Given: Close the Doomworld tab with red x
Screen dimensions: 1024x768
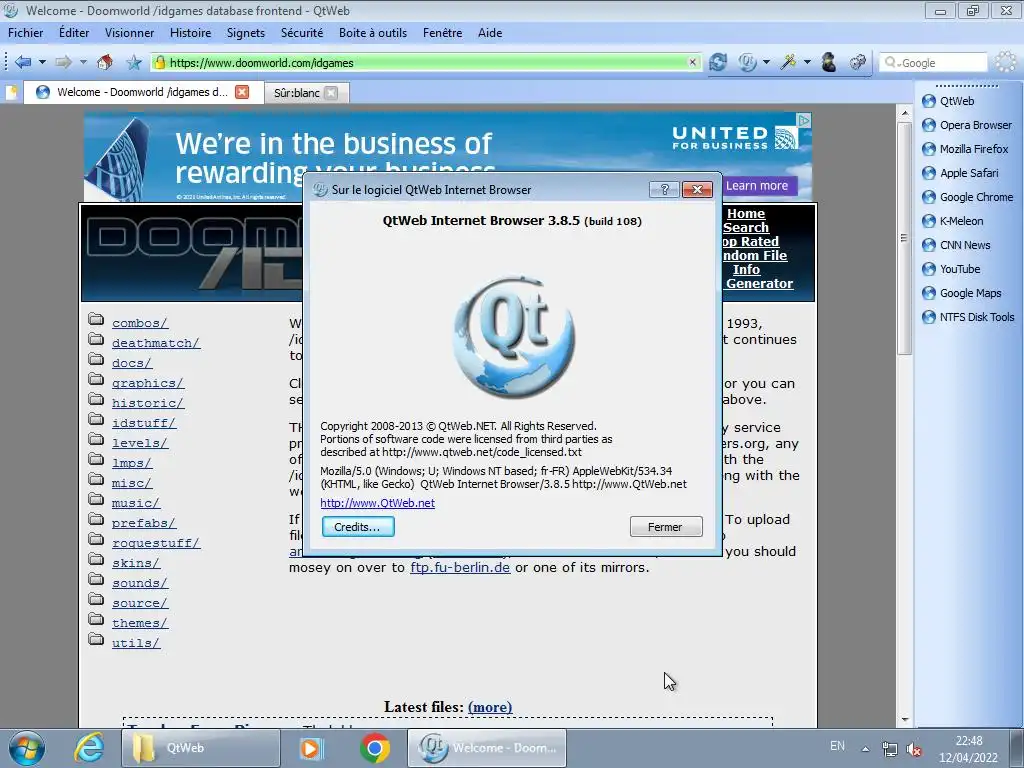Looking at the screenshot, I should pyautogui.click(x=242, y=92).
